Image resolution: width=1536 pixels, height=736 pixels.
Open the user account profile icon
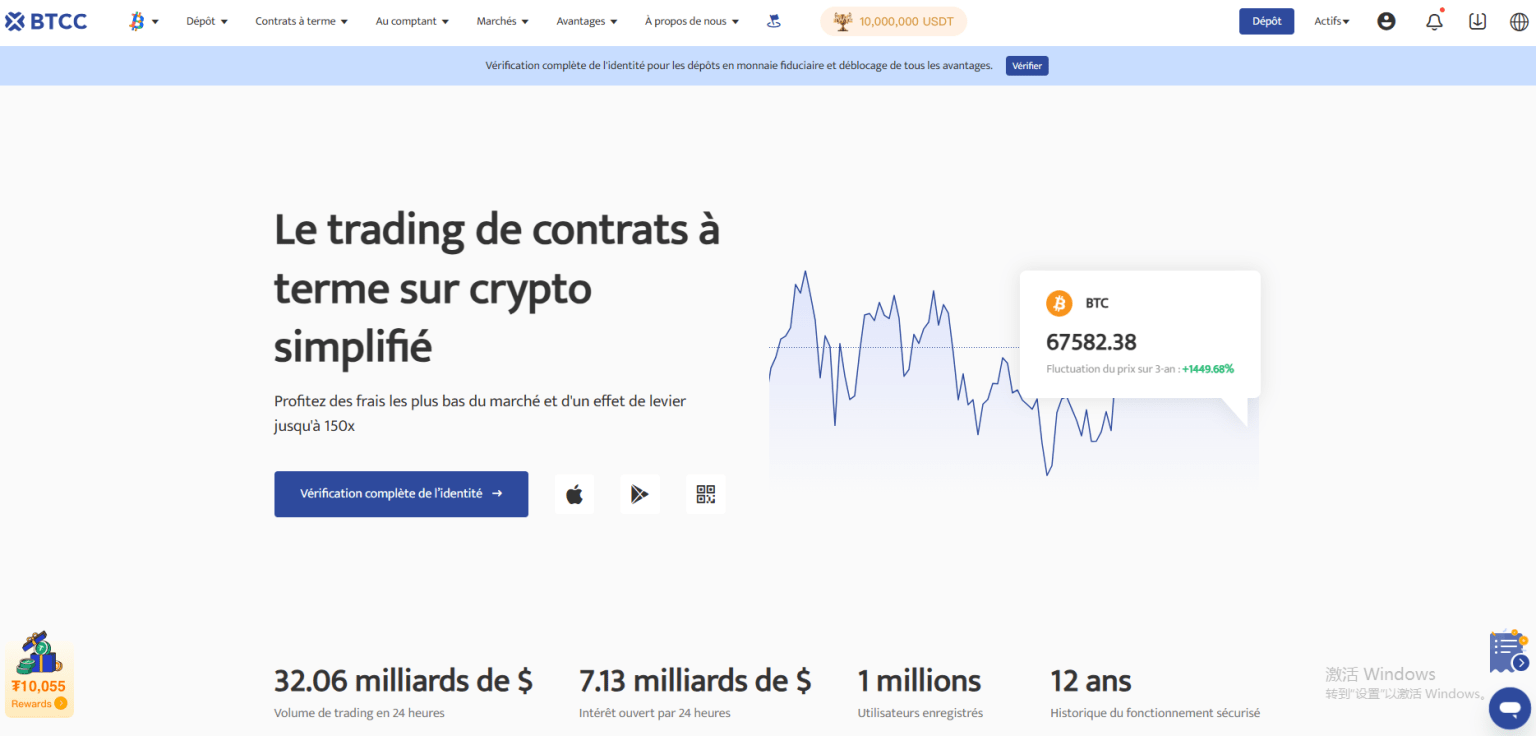coord(1386,21)
